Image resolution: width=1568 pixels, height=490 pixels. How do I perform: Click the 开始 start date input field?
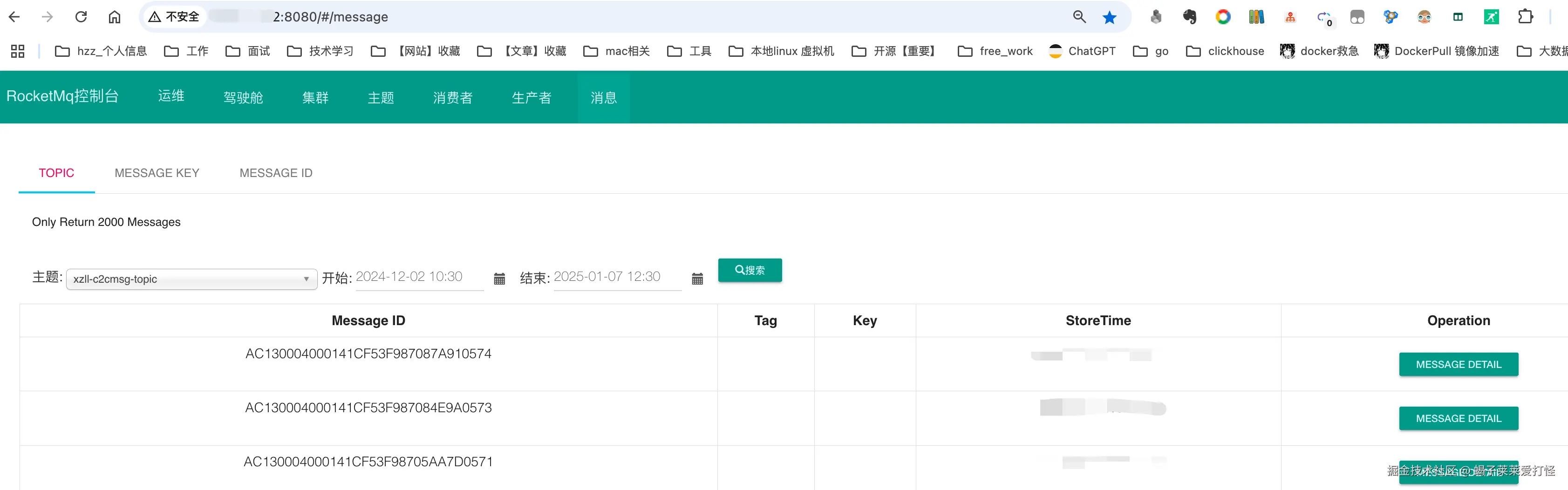pyautogui.click(x=420, y=277)
